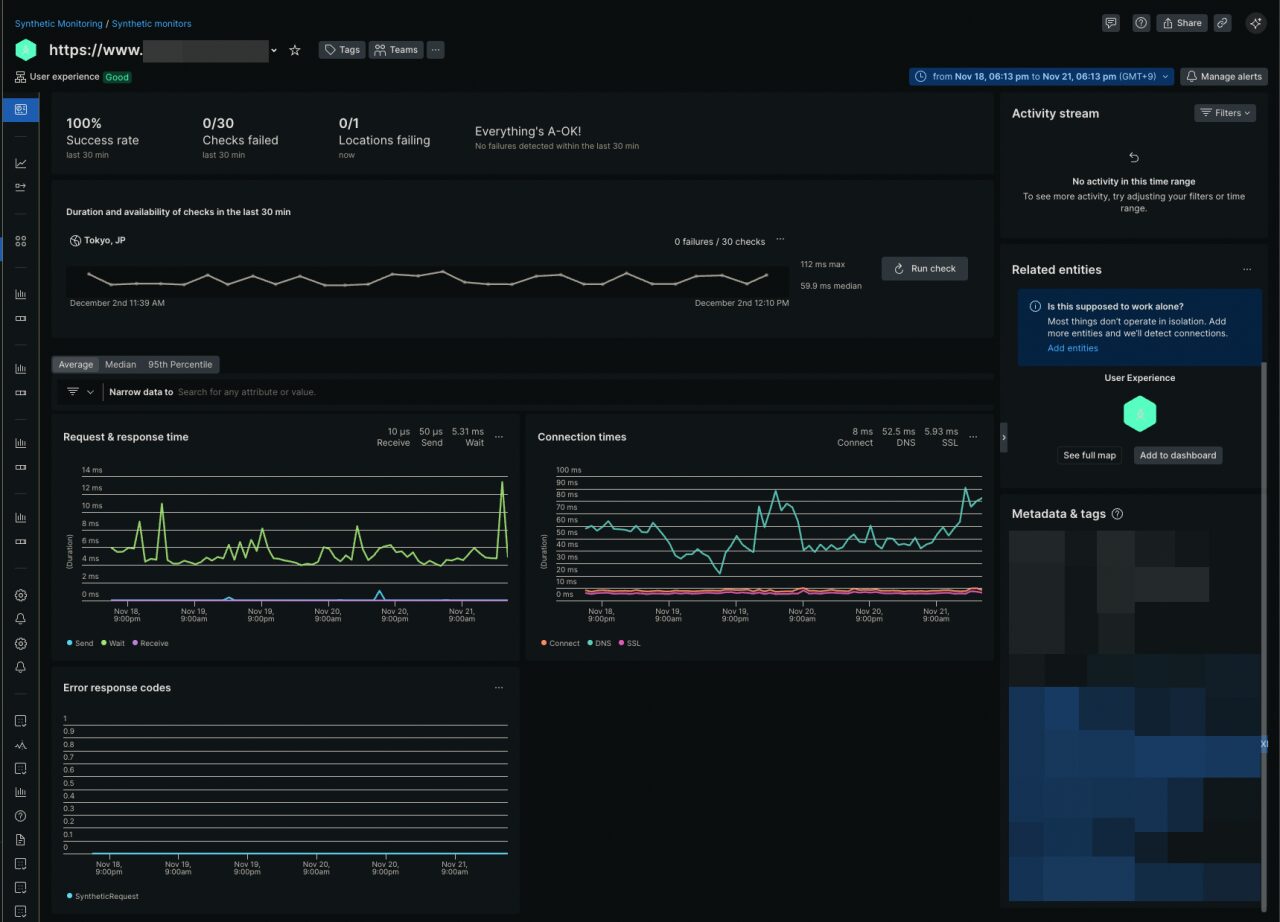The width and height of the screenshot is (1280, 922).
Task: Open the time range picker dropdown
Action: coord(1041,76)
